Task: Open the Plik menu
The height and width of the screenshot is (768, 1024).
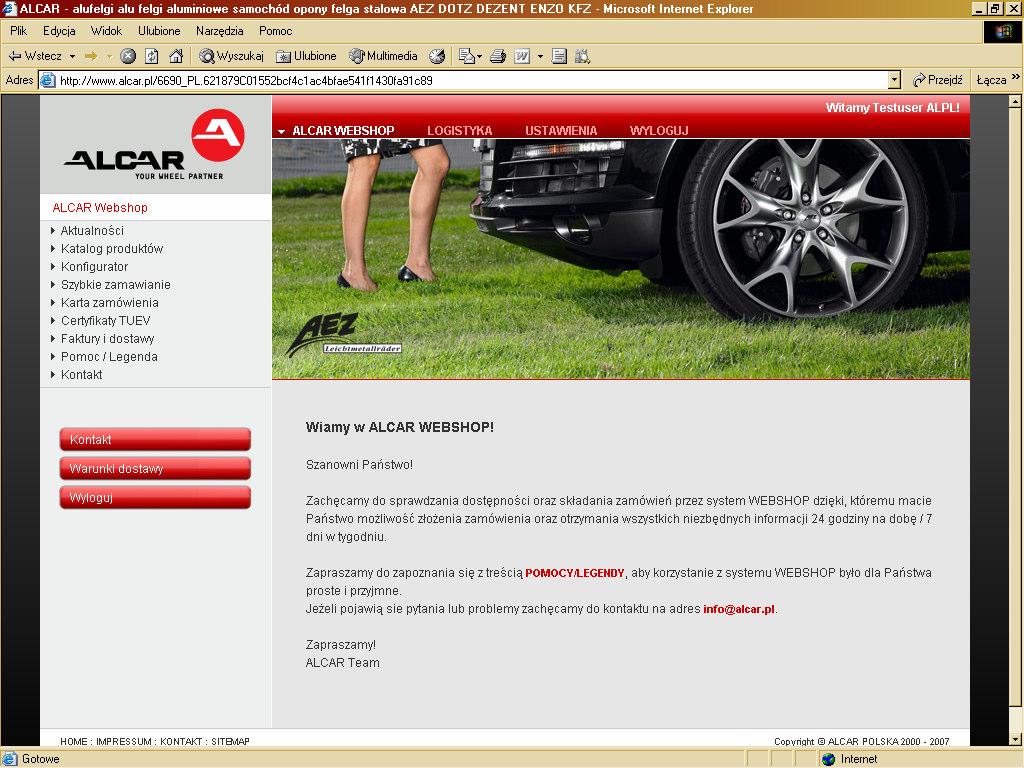Action: click(18, 31)
